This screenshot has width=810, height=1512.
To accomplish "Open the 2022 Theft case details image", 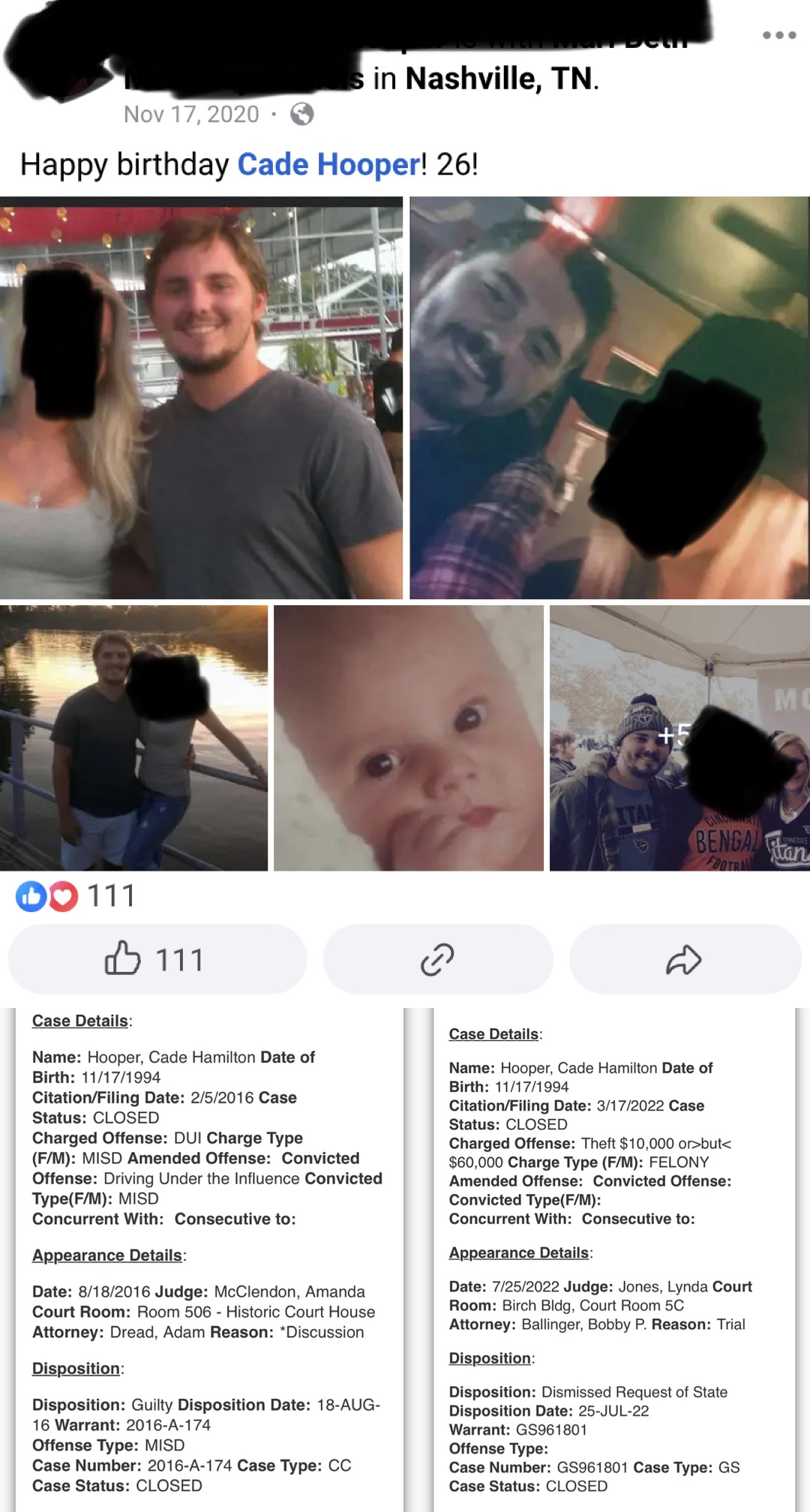I will pyautogui.click(x=615, y=1260).
